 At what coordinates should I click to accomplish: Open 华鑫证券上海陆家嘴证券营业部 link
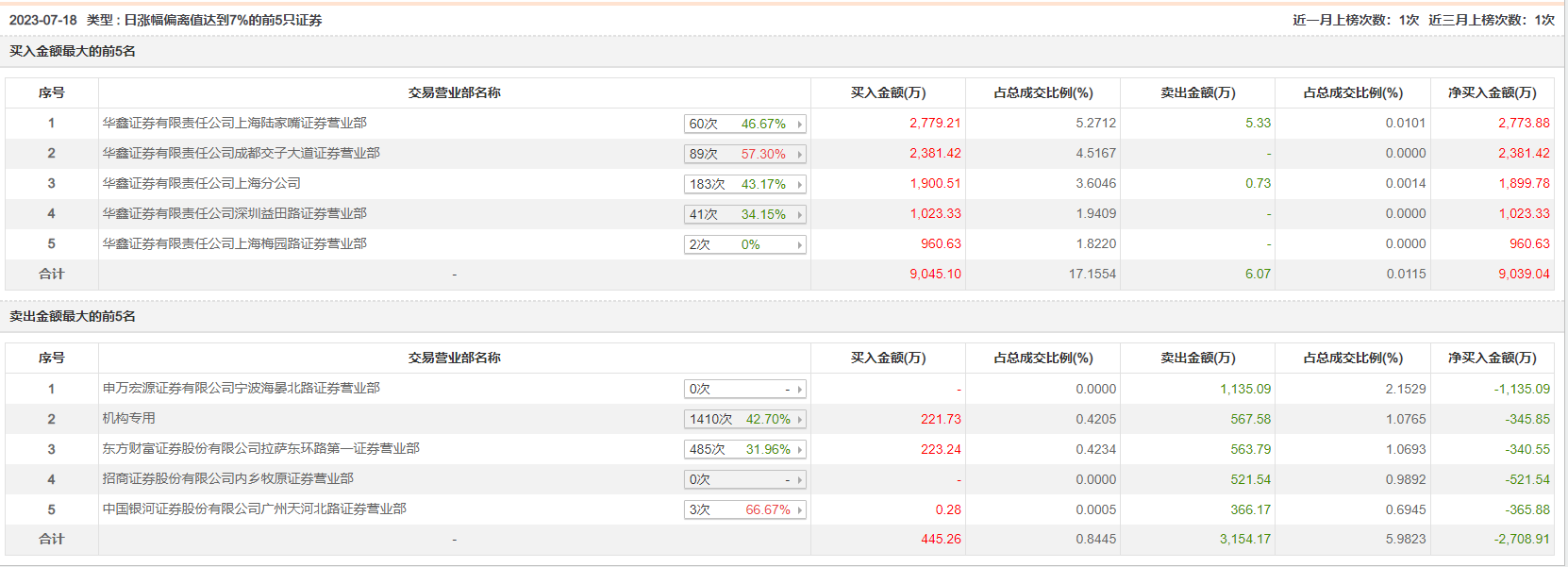pos(234,123)
